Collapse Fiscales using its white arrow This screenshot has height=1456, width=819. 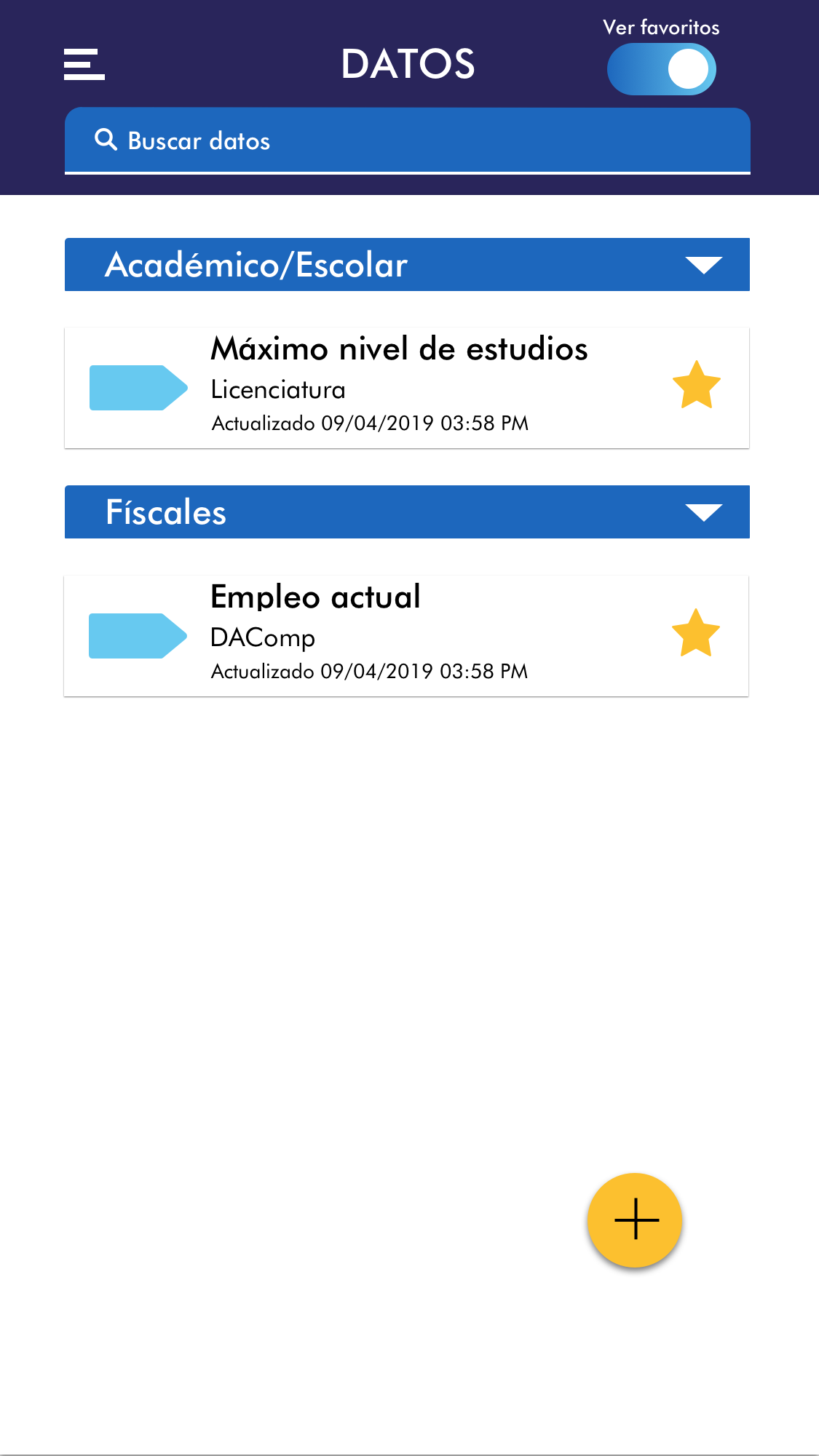coord(703,513)
